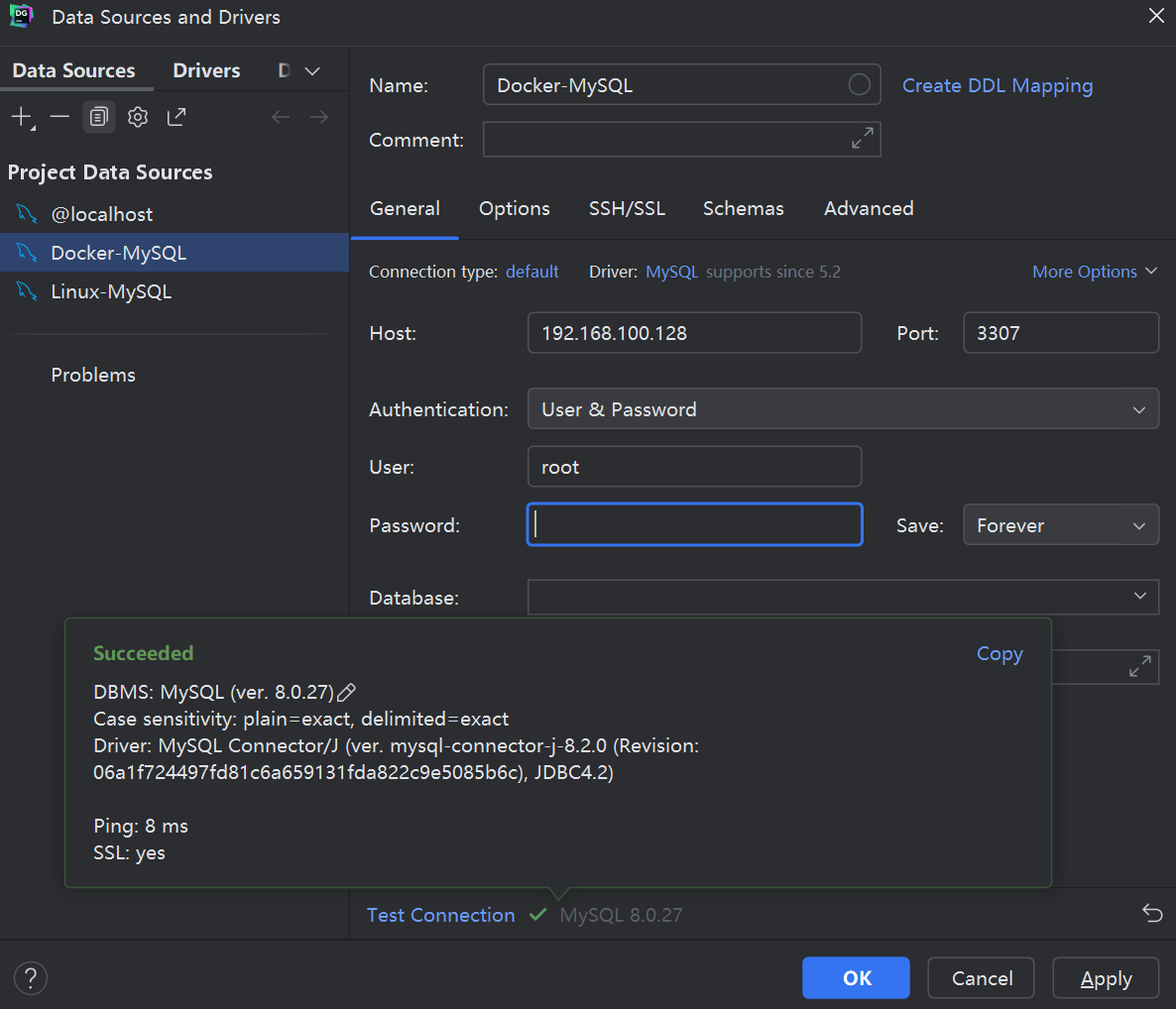Screen dimensions: 1176x1009
Task: Click the Apply button
Action: pos(1106,977)
